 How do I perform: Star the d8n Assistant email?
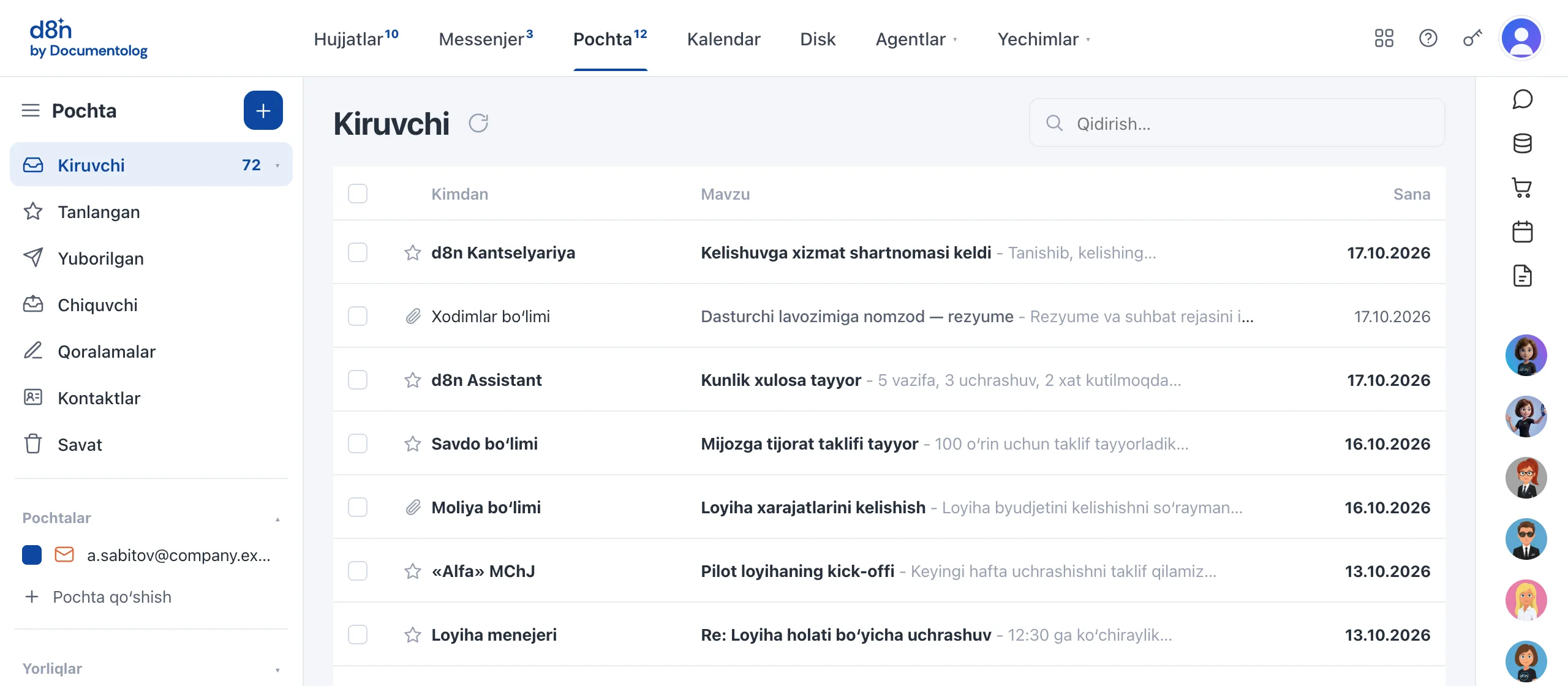click(x=413, y=380)
